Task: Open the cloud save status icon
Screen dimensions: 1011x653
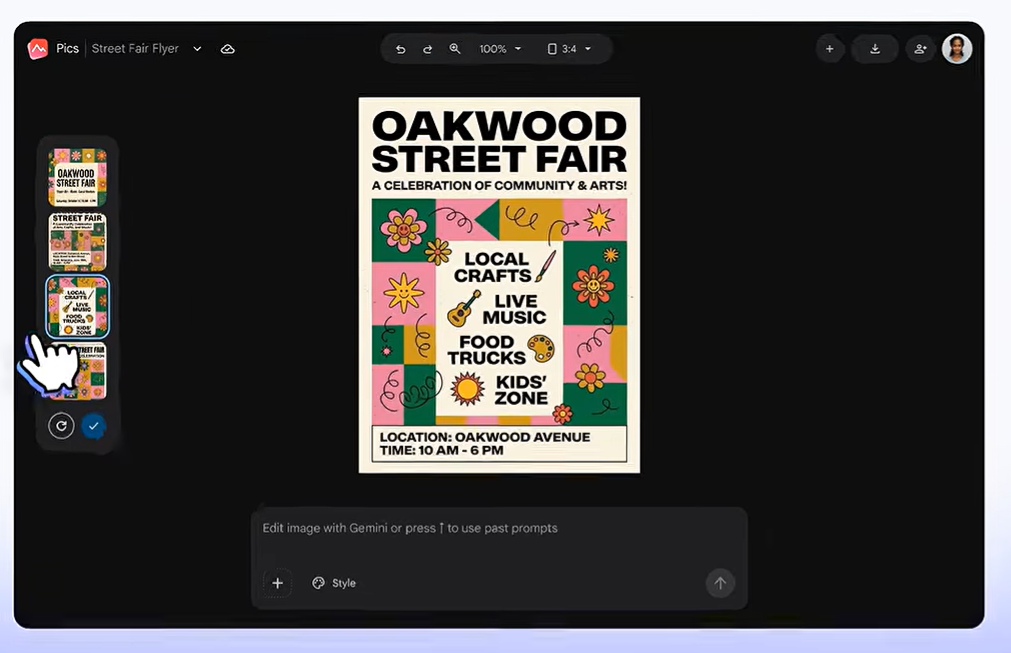Action: (x=228, y=49)
